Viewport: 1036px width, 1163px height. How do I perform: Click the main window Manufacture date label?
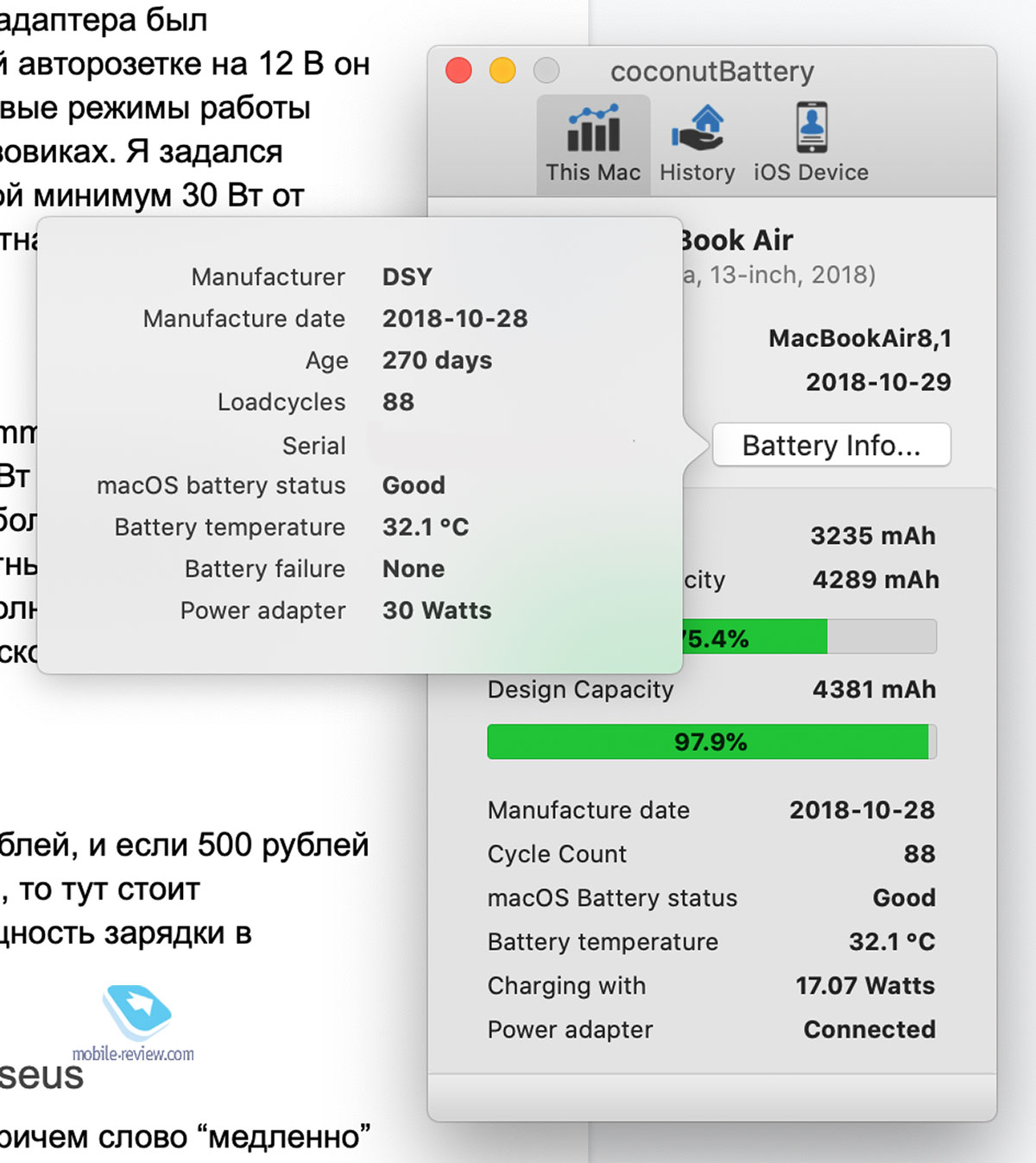tap(589, 810)
